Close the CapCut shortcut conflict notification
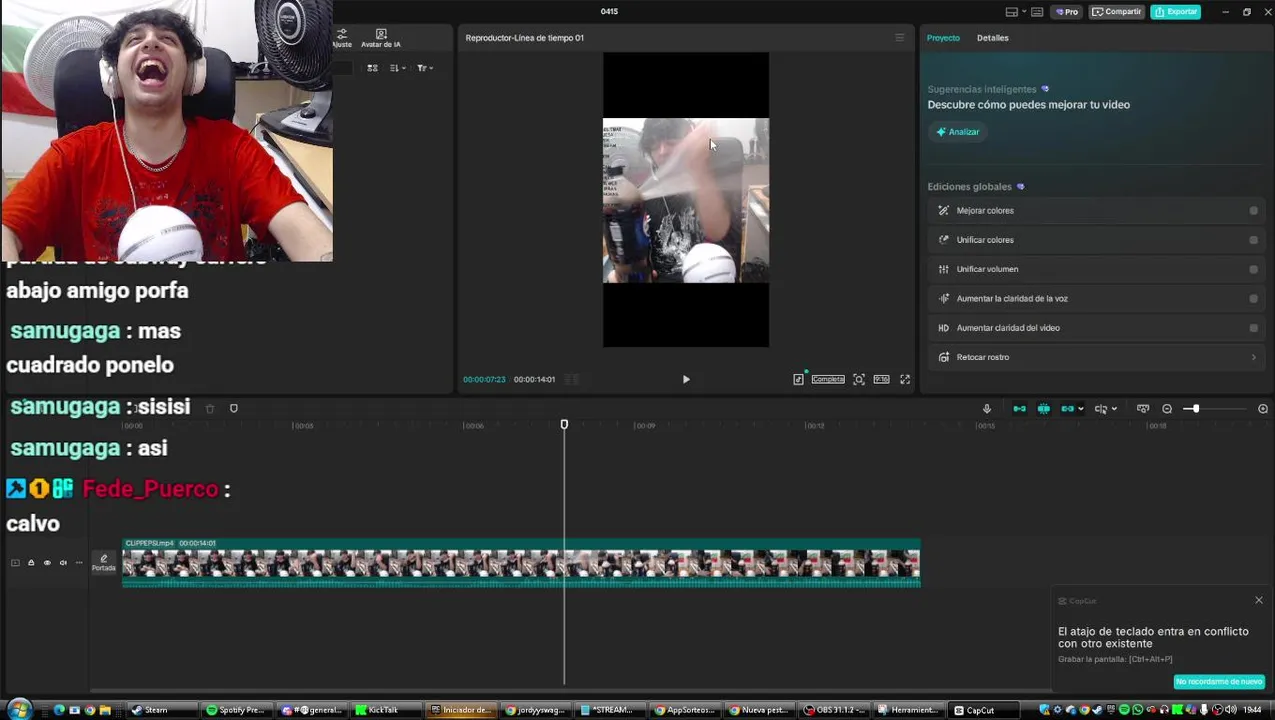Image resolution: width=1275 pixels, height=720 pixels. 1259,600
